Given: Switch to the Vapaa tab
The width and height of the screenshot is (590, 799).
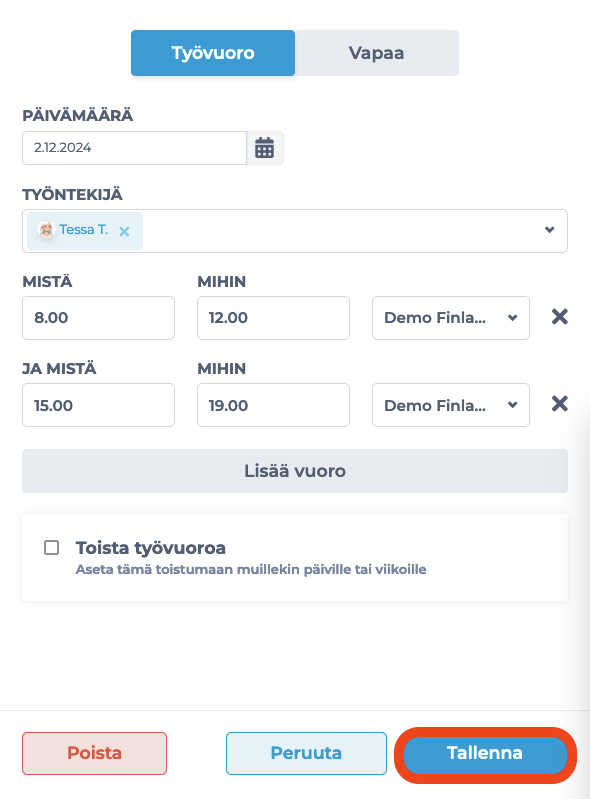Looking at the screenshot, I should (x=377, y=53).
